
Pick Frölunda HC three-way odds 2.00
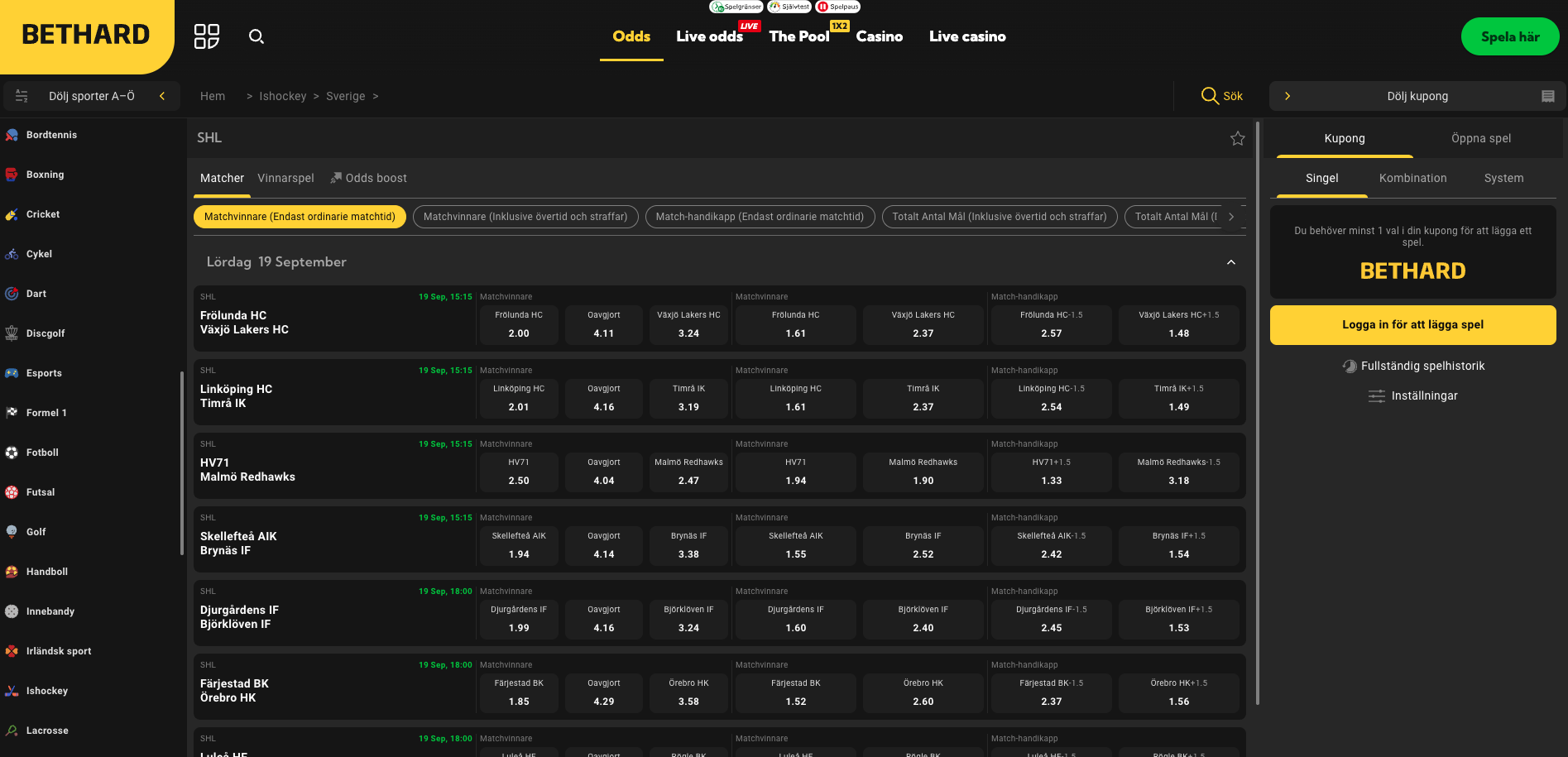tap(519, 324)
